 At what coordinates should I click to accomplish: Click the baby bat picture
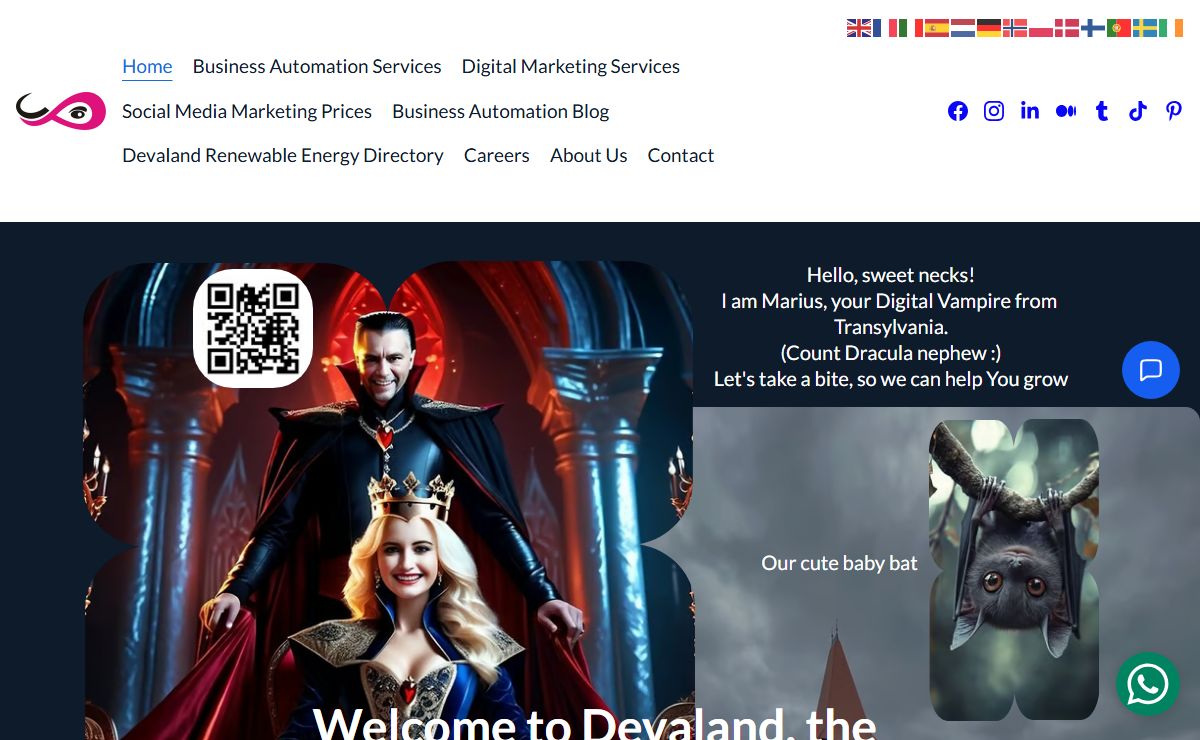click(1014, 570)
